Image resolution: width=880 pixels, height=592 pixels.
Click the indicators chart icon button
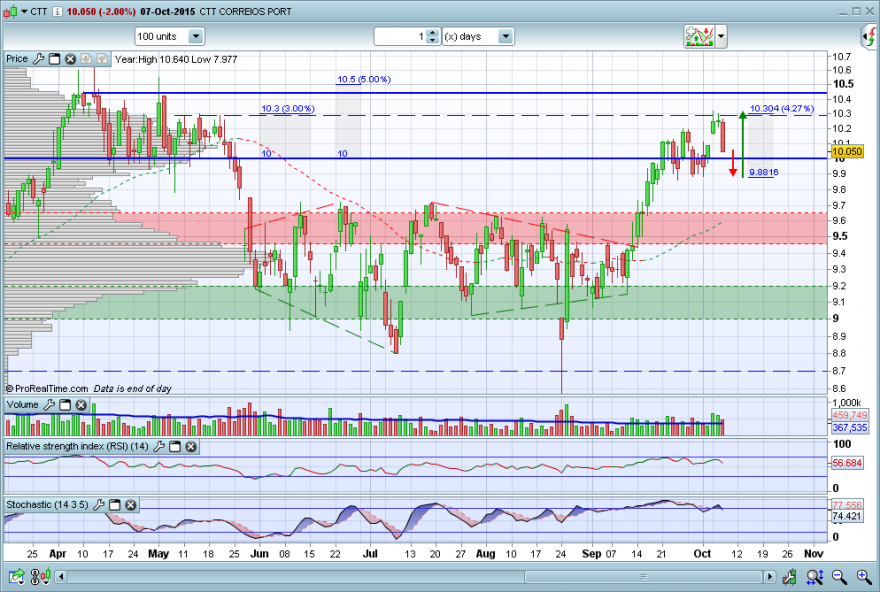699,37
